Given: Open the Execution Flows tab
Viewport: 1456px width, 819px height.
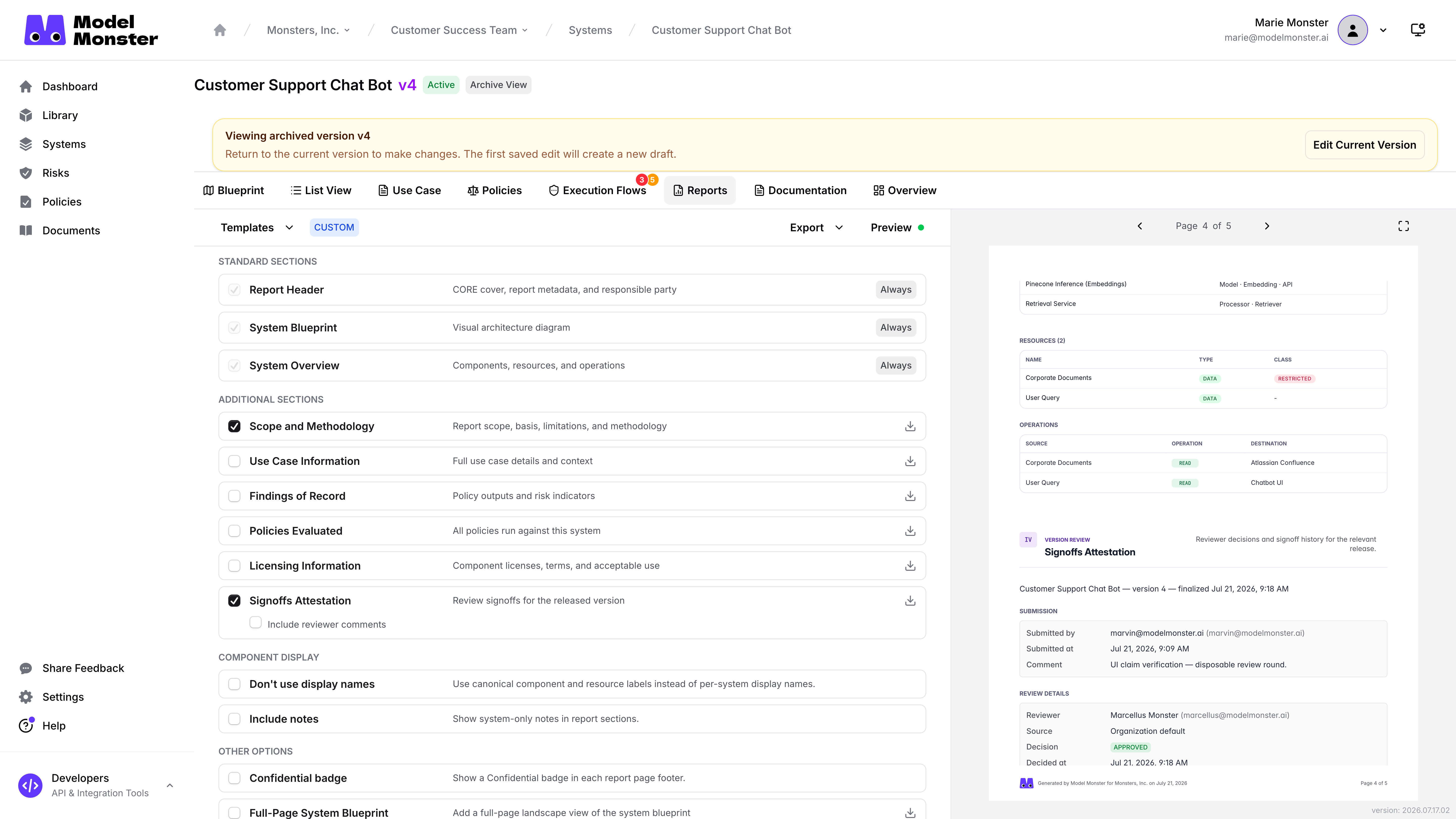Looking at the screenshot, I should (597, 191).
